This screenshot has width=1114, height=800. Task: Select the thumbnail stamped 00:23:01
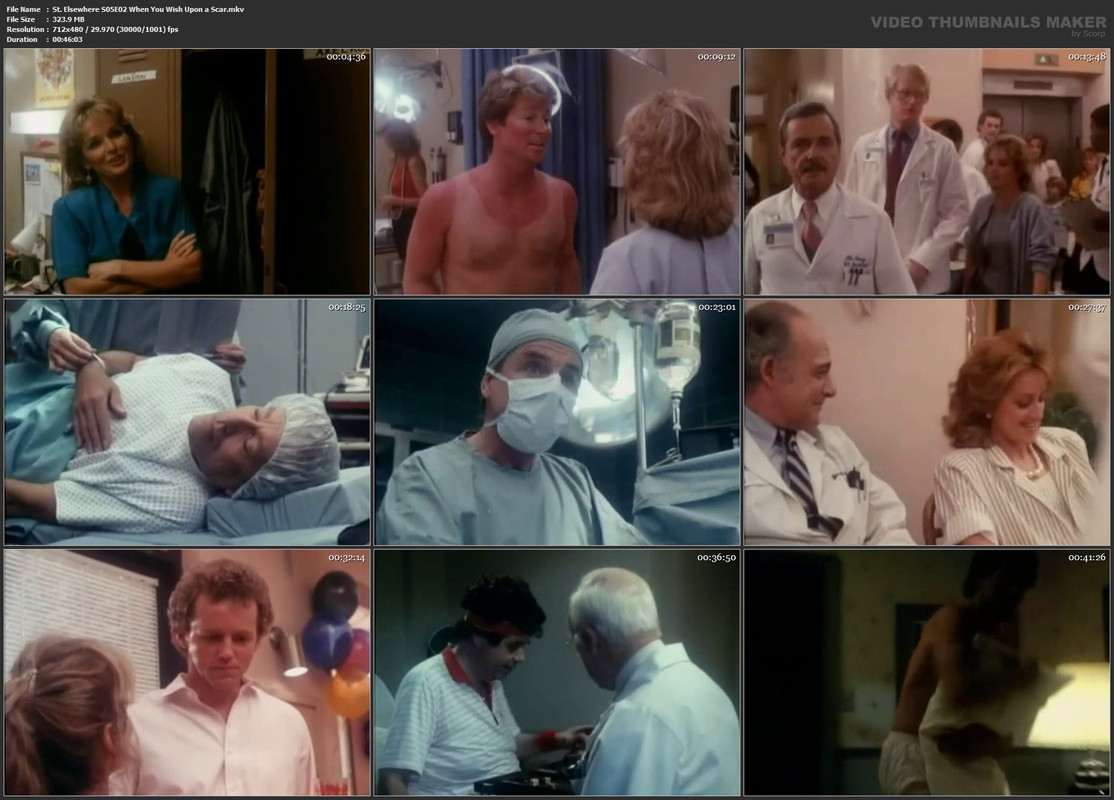coord(557,422)
